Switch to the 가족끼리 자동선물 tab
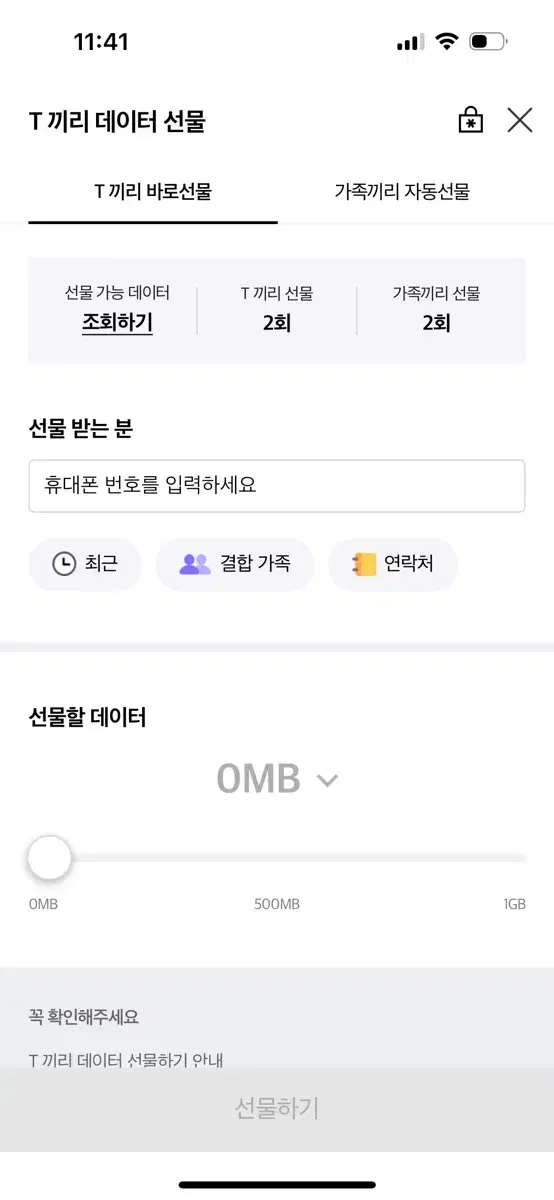This screenshot has height=1200, width=554. [402, 191]
